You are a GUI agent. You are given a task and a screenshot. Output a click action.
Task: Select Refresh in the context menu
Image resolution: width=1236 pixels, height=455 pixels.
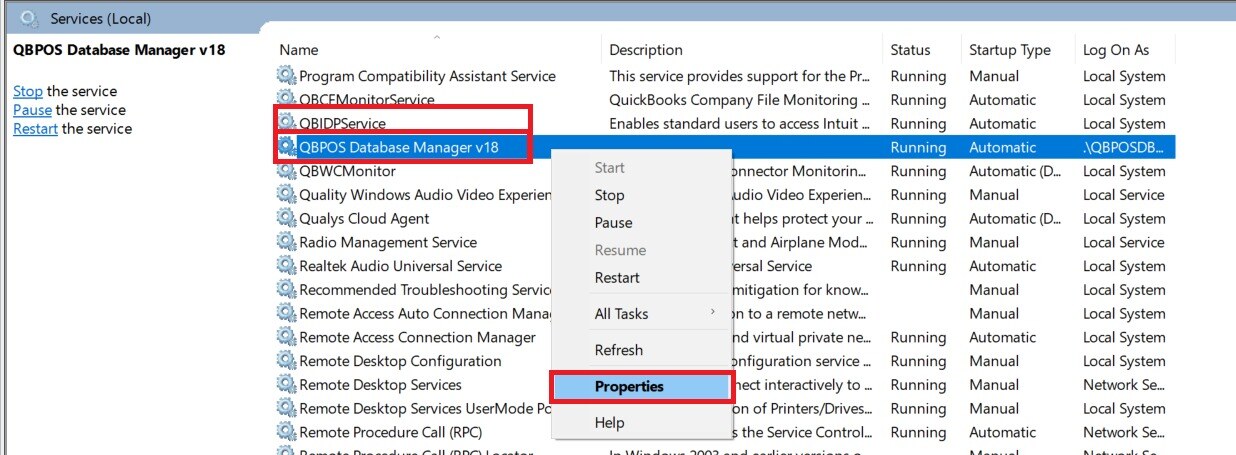619,350
